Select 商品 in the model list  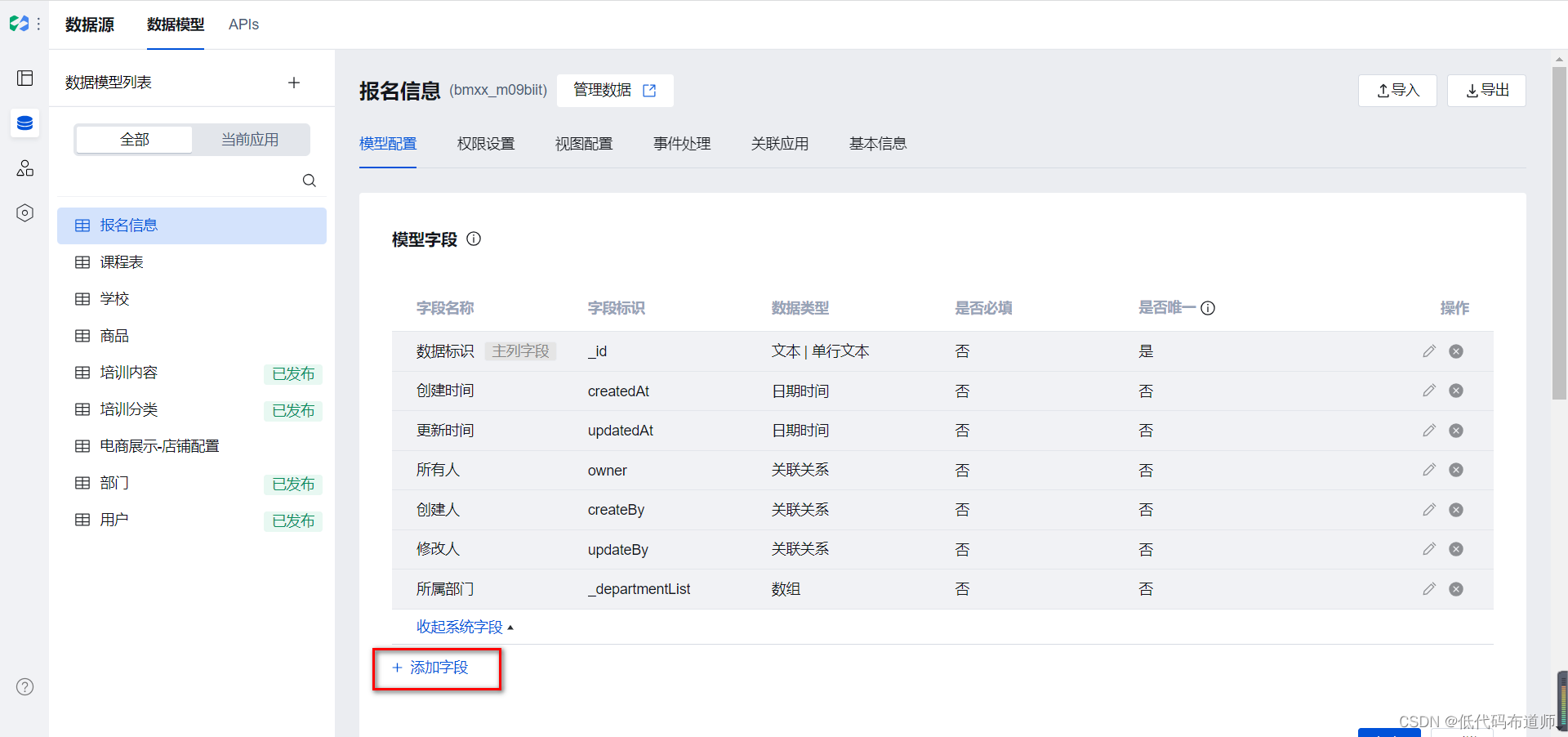click(x=192, y=336)
